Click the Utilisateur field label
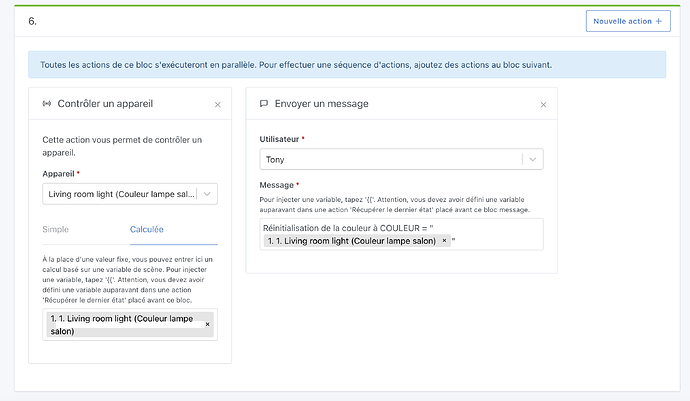 click(x=279, y=139)
